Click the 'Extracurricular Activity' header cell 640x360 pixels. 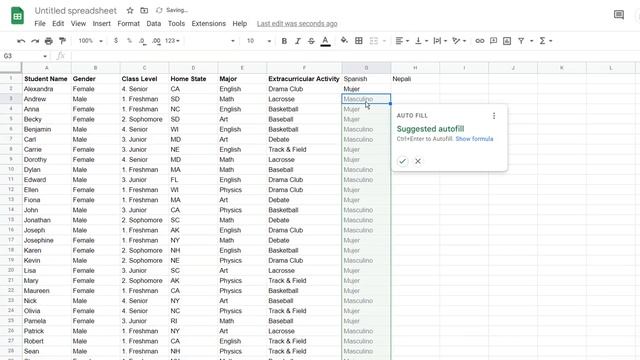click(304, 79)
